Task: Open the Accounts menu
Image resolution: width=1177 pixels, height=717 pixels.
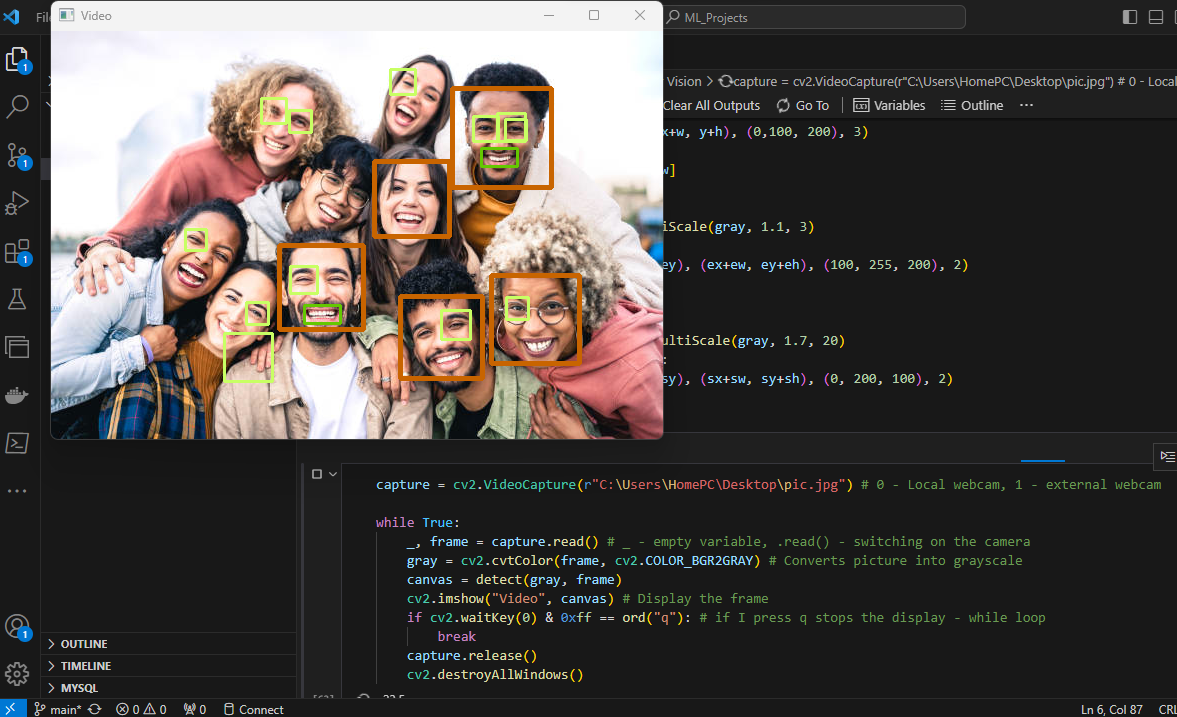Action: coord(17,627)
